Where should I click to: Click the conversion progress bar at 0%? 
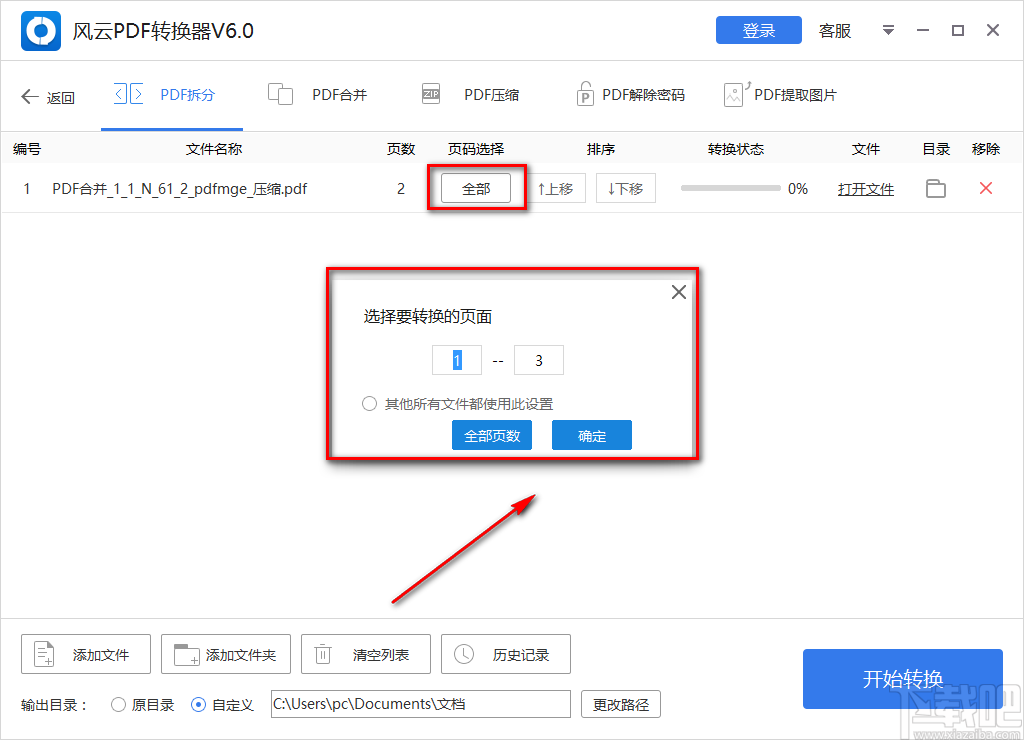(x=730, y=188)
